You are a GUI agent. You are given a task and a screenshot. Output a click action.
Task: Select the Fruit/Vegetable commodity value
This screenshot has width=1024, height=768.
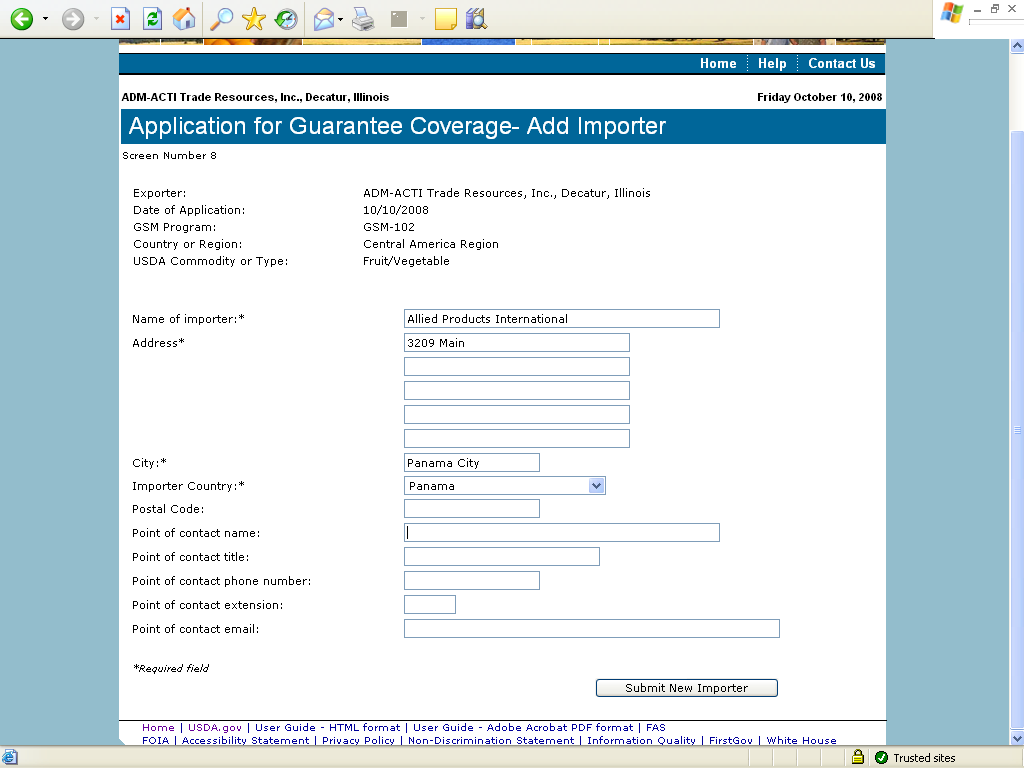coord(406,261)
